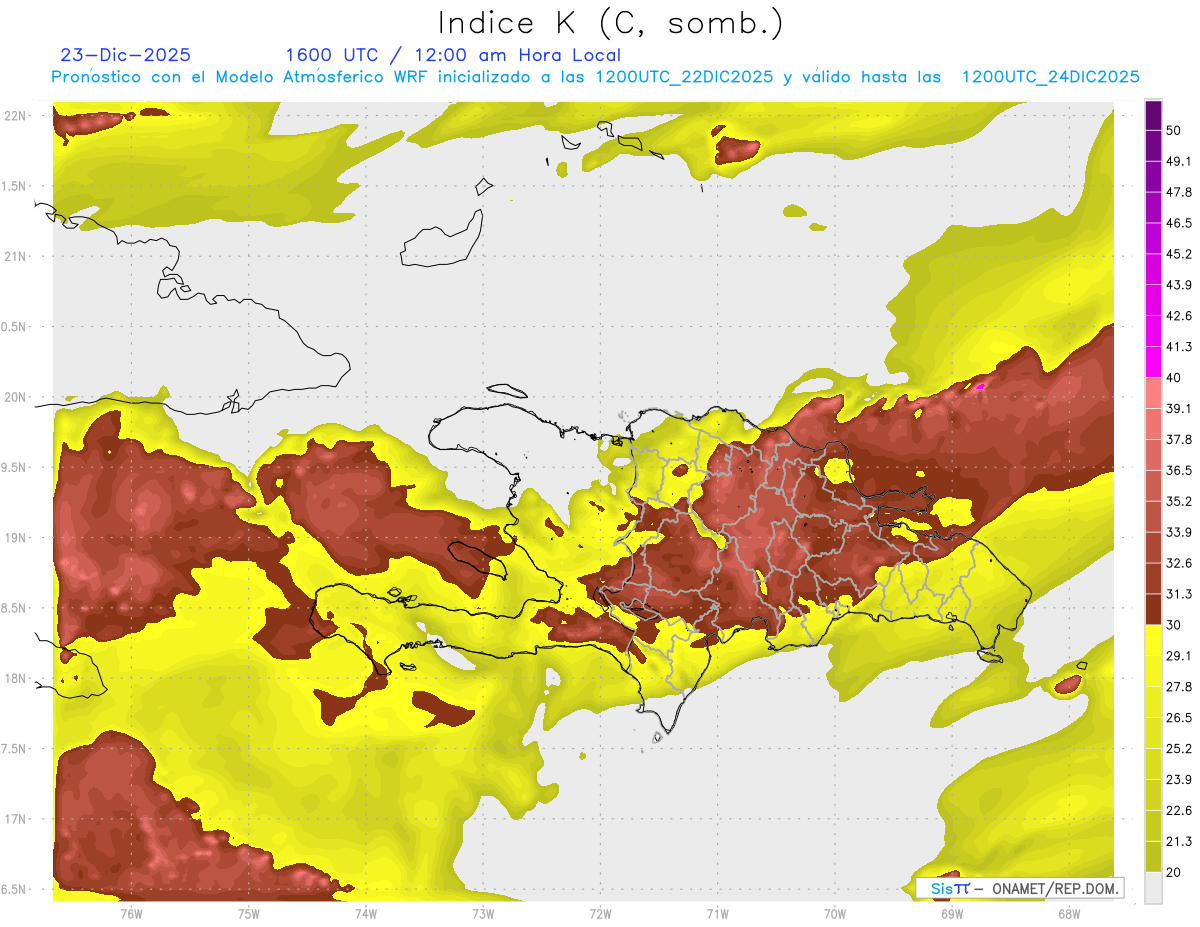This screenshot has height=927, width=1200.
Task: Click the '68W' longitude label
Action: [1069, 913]
